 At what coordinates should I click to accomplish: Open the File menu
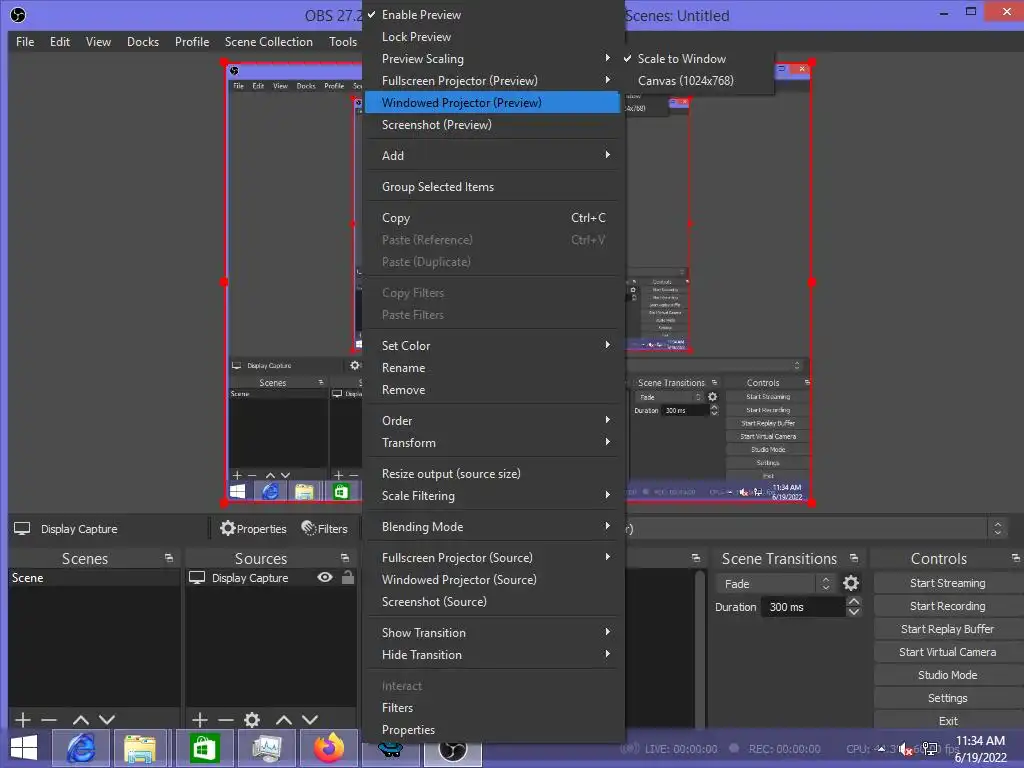pyautogui.click(x=25, y=42)
